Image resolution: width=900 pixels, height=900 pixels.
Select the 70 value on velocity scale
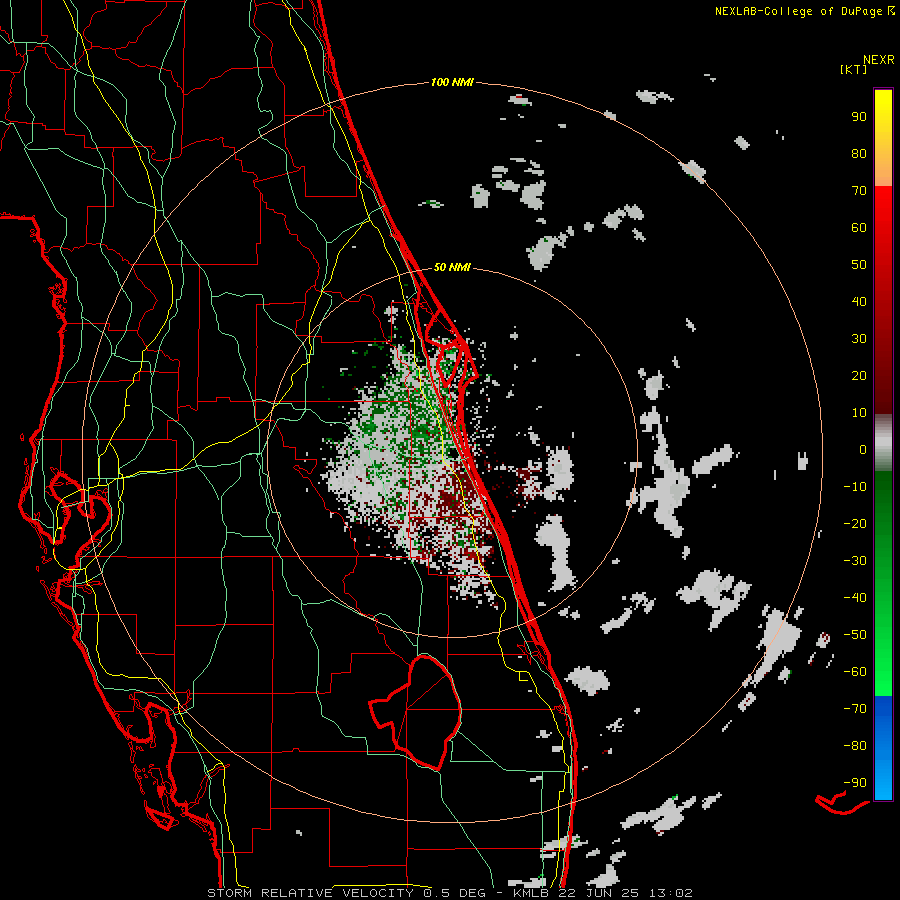coord(859,191)
